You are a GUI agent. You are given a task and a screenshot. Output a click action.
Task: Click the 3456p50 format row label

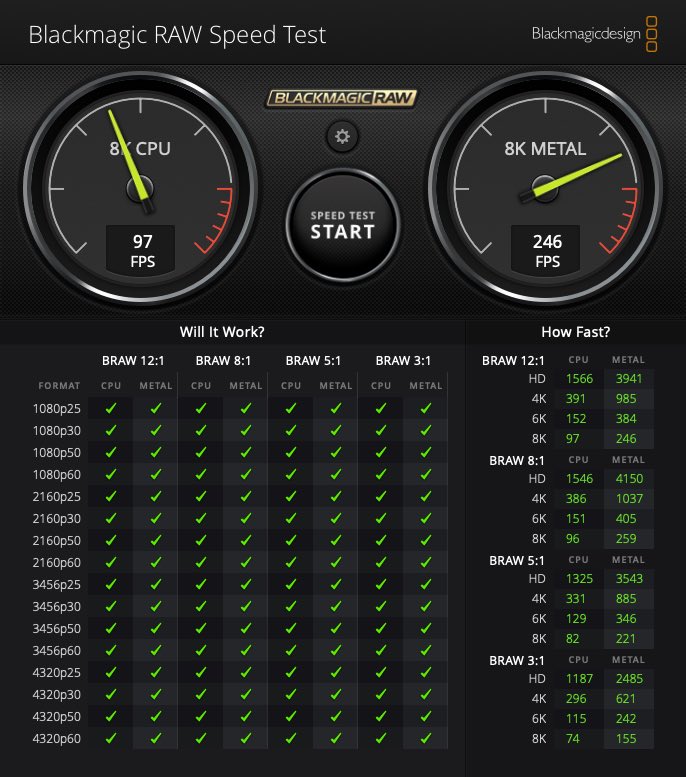point(57,629)
